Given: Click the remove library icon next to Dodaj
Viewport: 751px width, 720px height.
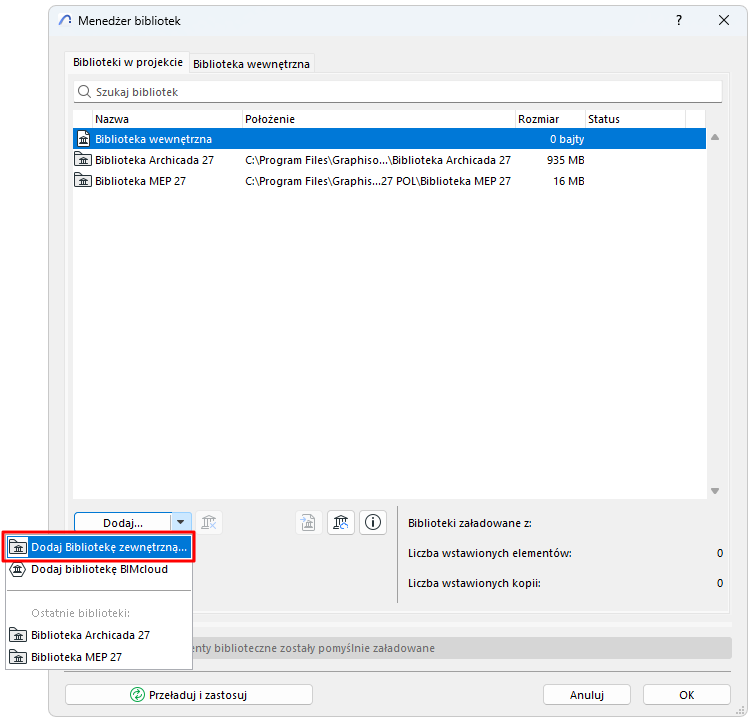Looking at the screenshot, I should [209, 522].
